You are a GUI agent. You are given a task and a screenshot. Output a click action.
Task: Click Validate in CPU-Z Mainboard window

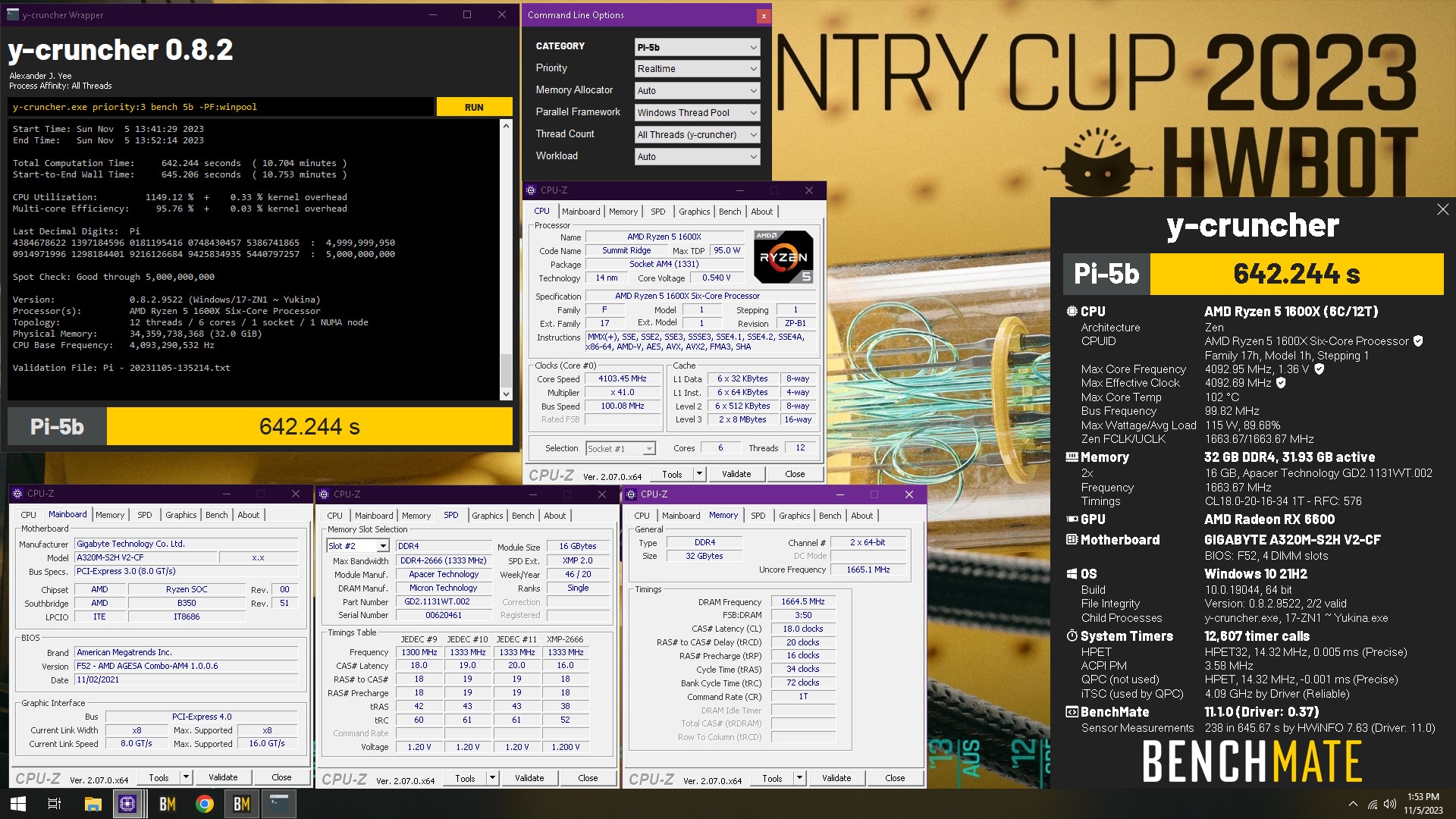(x=223, y=777)
